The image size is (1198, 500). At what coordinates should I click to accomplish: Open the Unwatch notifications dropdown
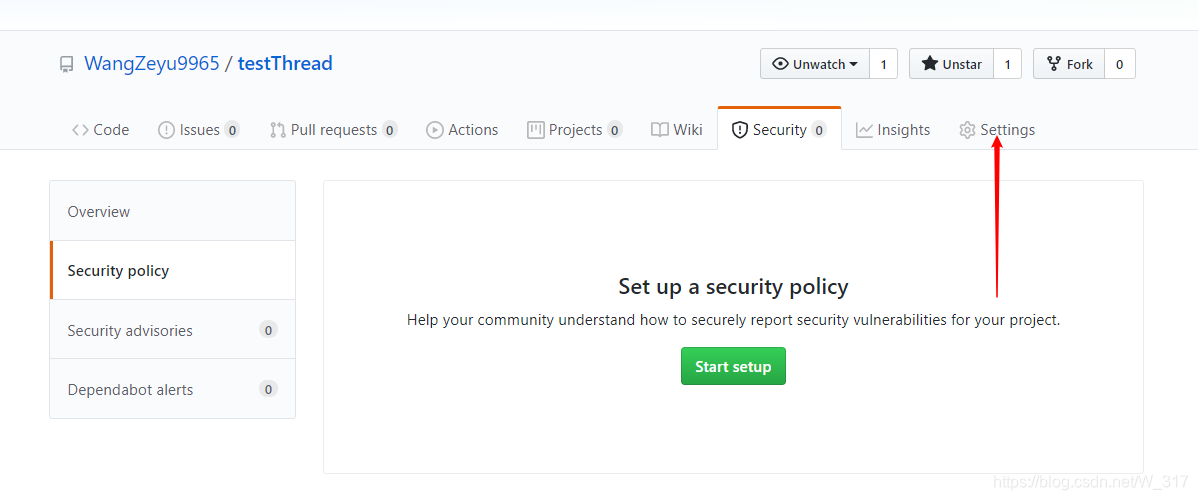point(814,63)
